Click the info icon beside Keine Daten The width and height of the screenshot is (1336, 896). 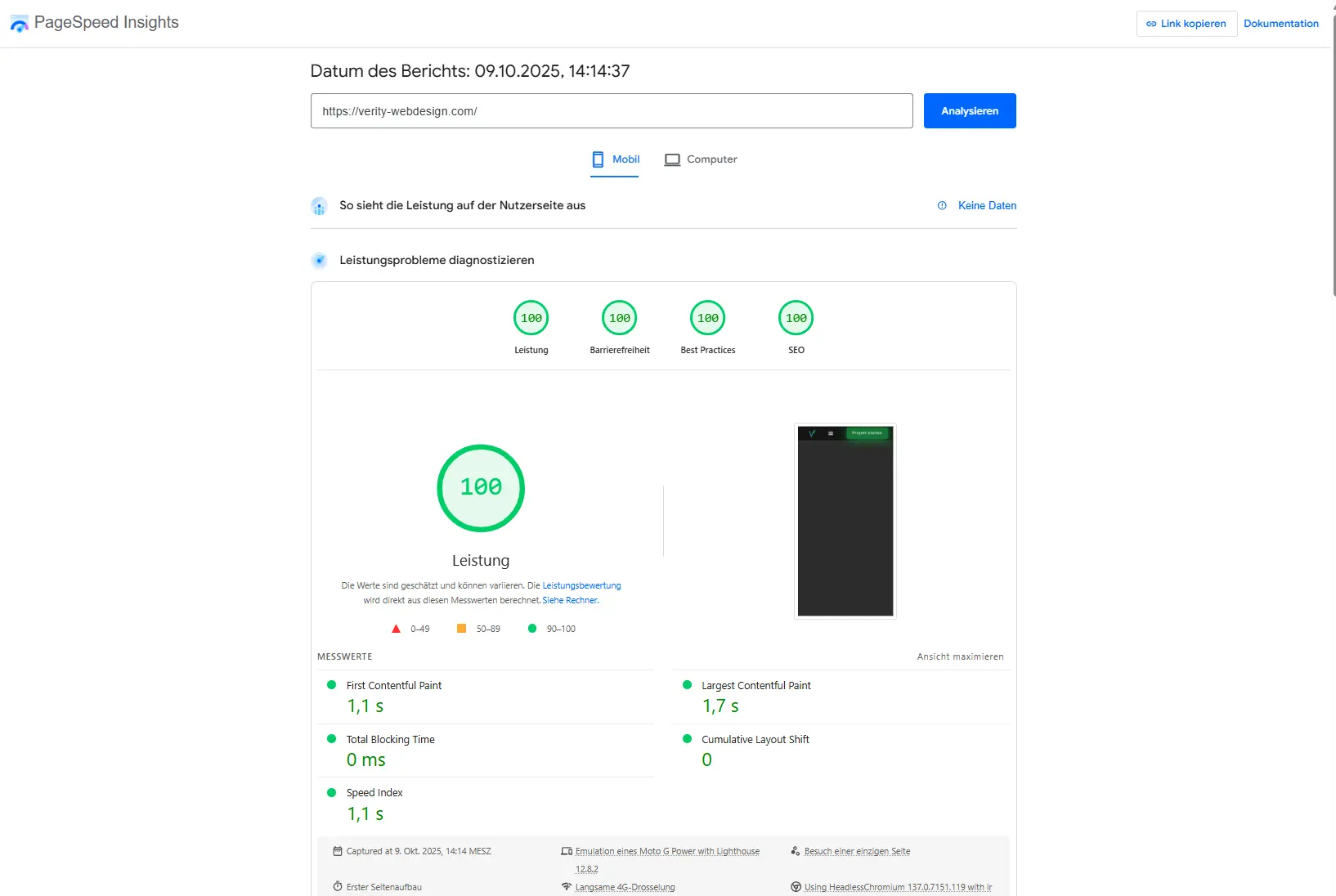point(942,206)
